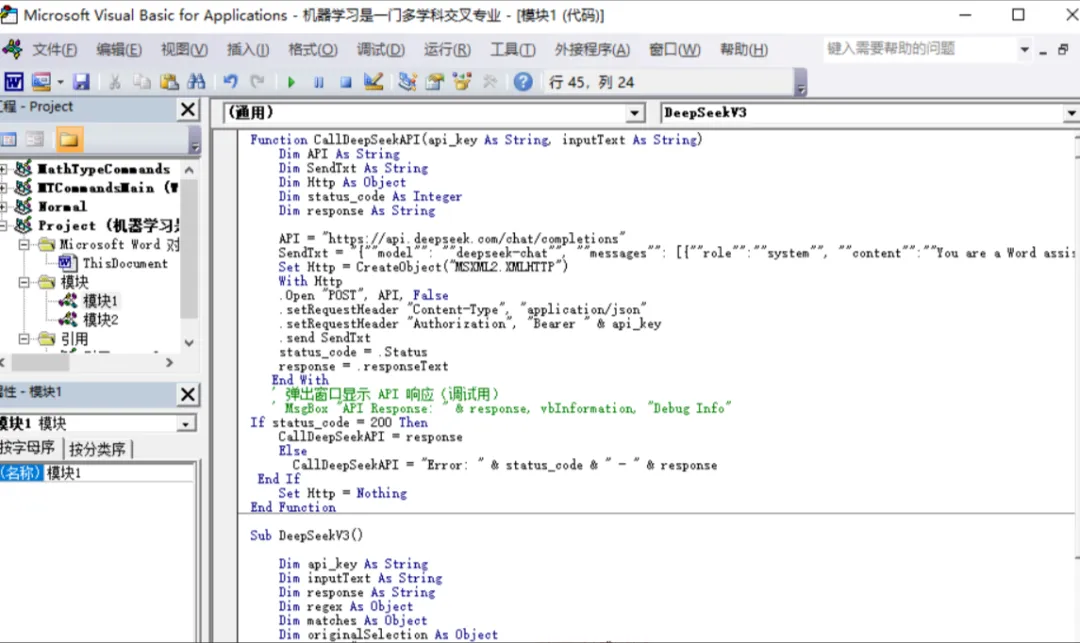Click View Object icon in Project panel
The width and height of the screenshot is (1080, 643).
click(x=34, y=140)
